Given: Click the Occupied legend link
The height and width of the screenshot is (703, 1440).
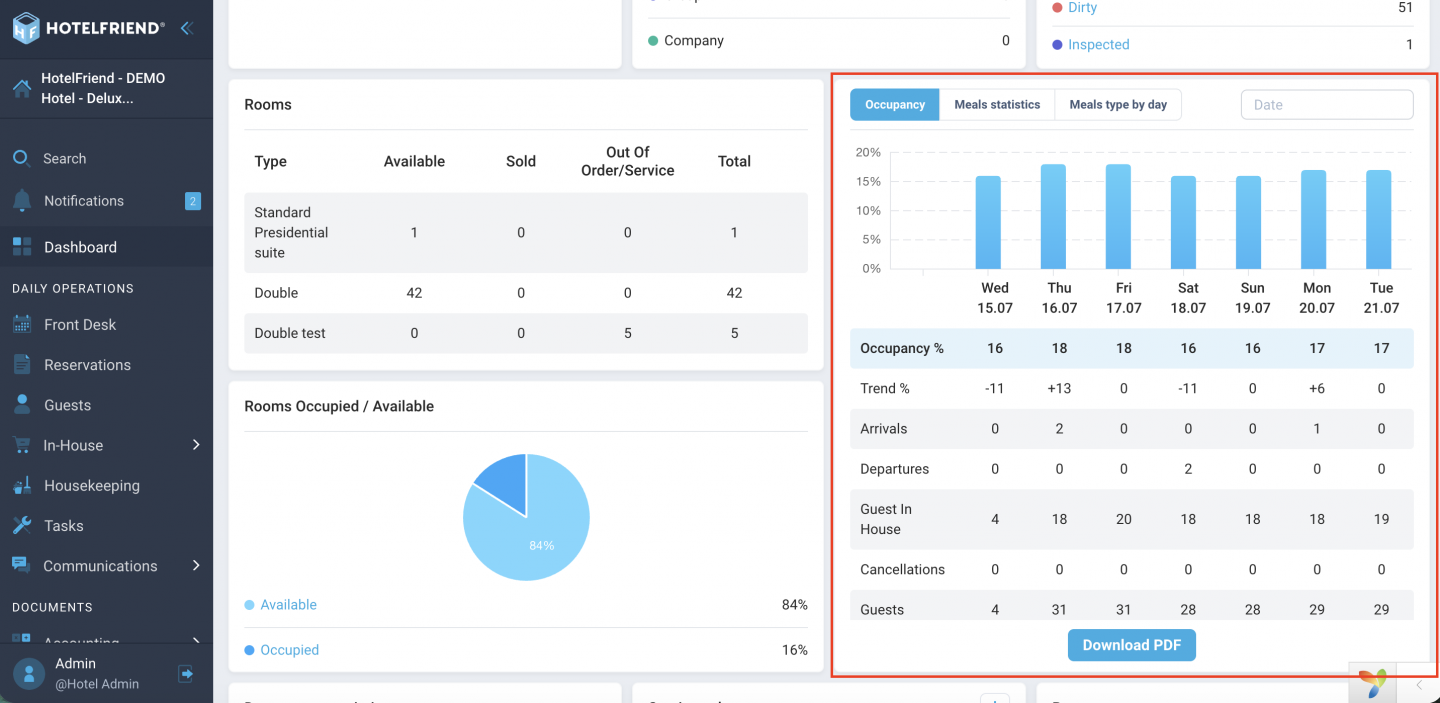Looking at the screenshot, I should click(289, 650).
